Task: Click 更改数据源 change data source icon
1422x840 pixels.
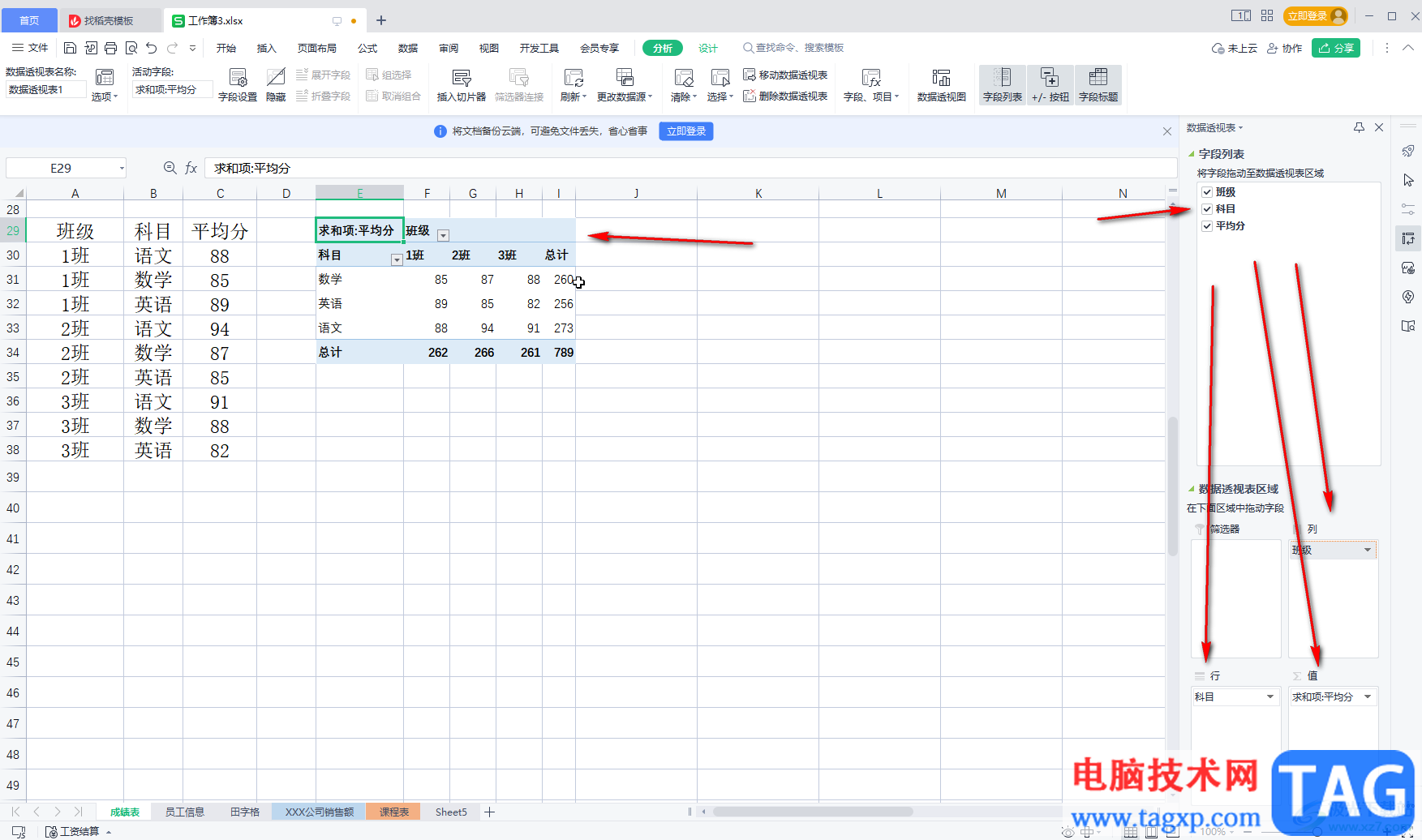Action: pos(625,85)
